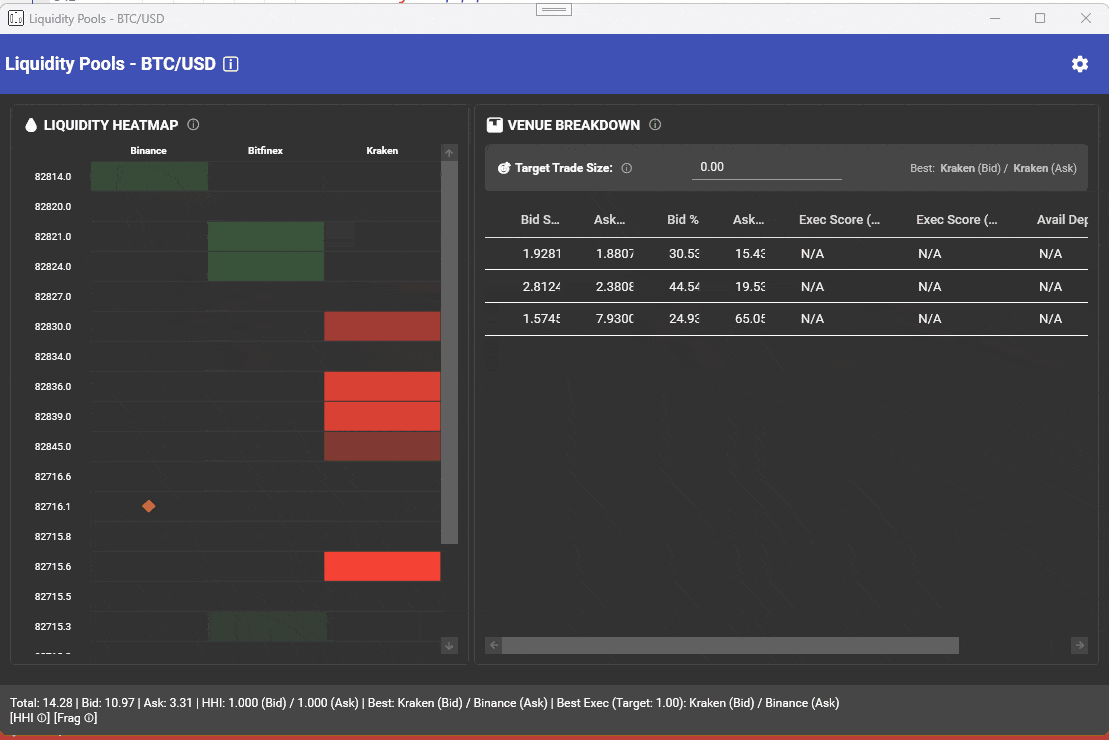Select the red Kraken cell at 82836.0
This screenshot has width=1109, height=740.
coord(382,386)
